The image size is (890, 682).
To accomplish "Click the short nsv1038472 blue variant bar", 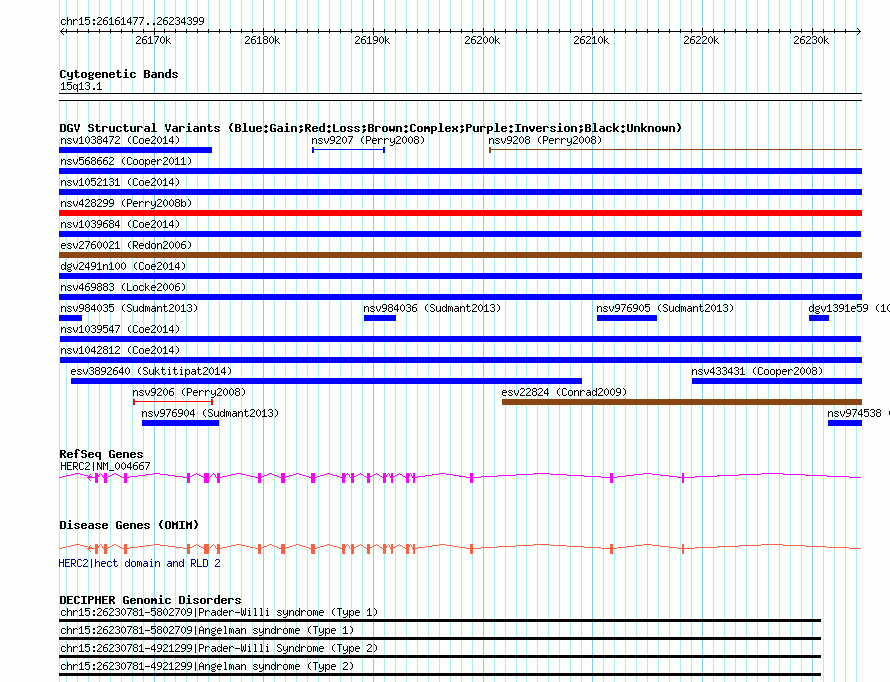I will pos(135,150).
